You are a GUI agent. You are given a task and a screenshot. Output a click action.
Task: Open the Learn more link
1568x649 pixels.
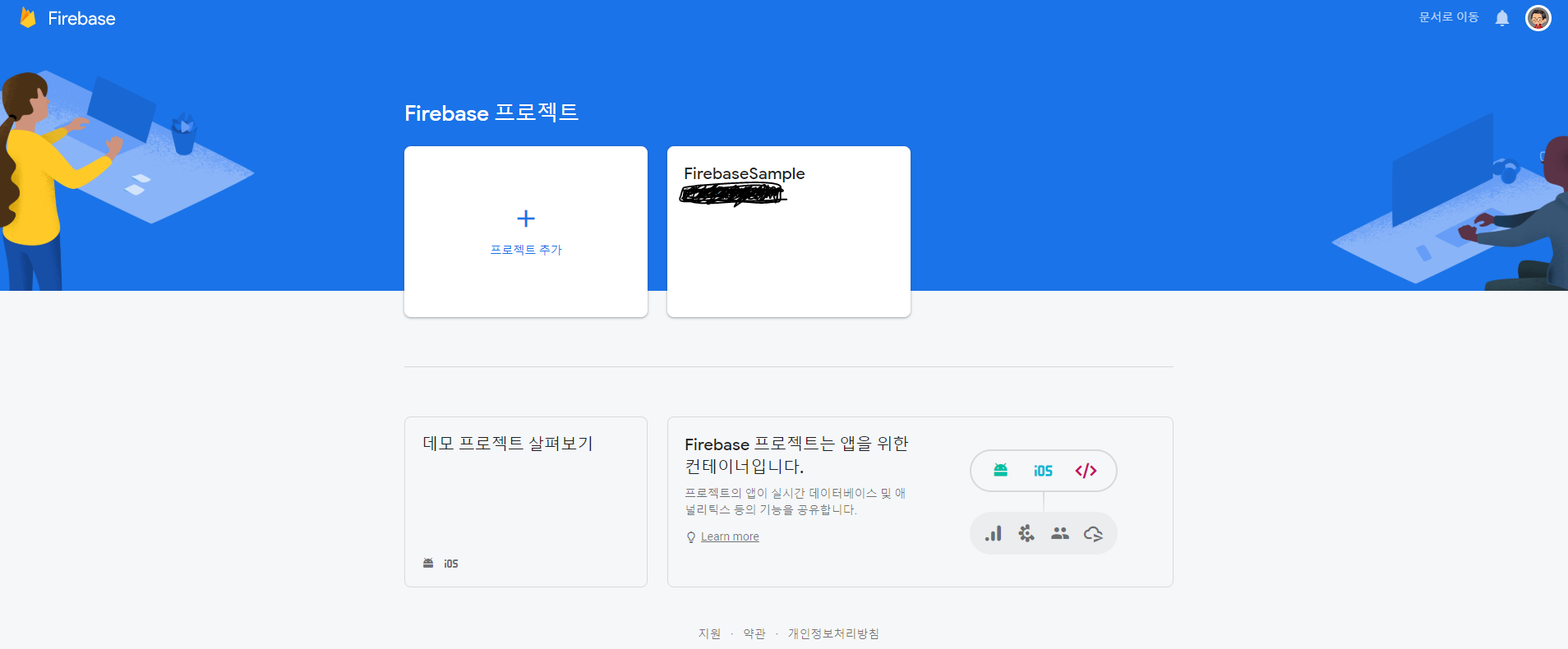click(730, 536)
